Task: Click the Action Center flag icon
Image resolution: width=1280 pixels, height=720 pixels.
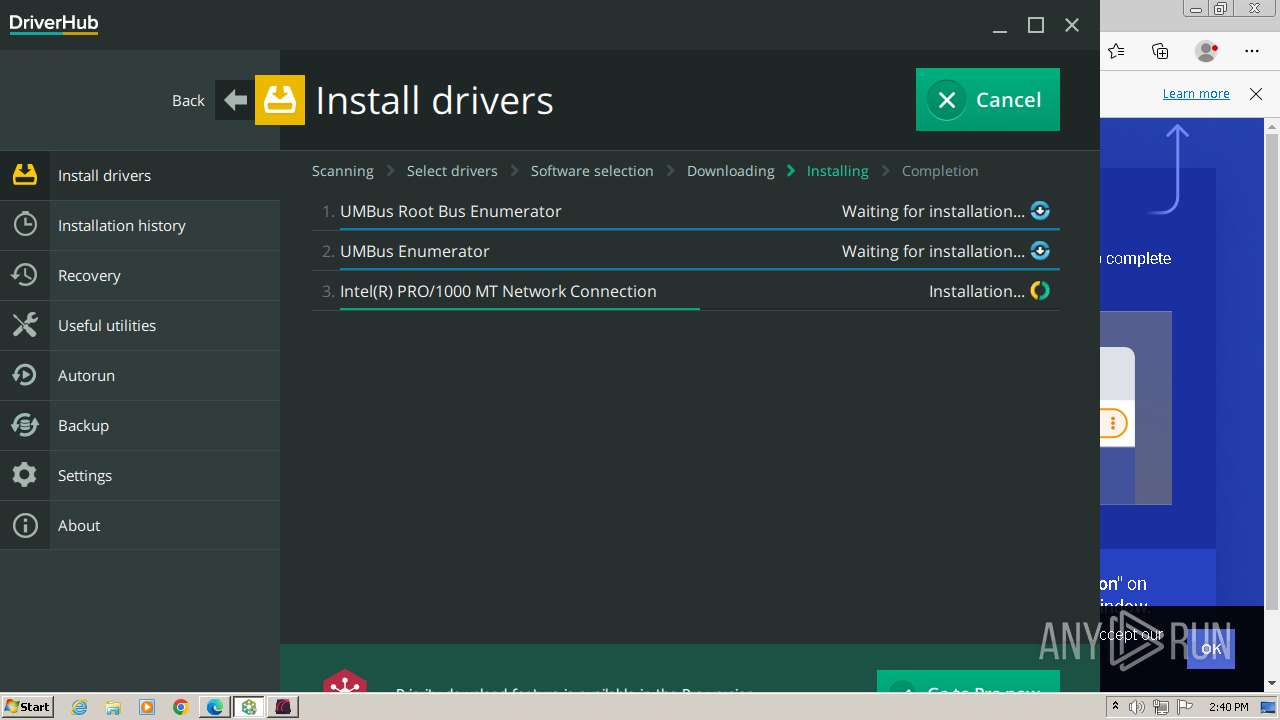Action: (1185, 707)
